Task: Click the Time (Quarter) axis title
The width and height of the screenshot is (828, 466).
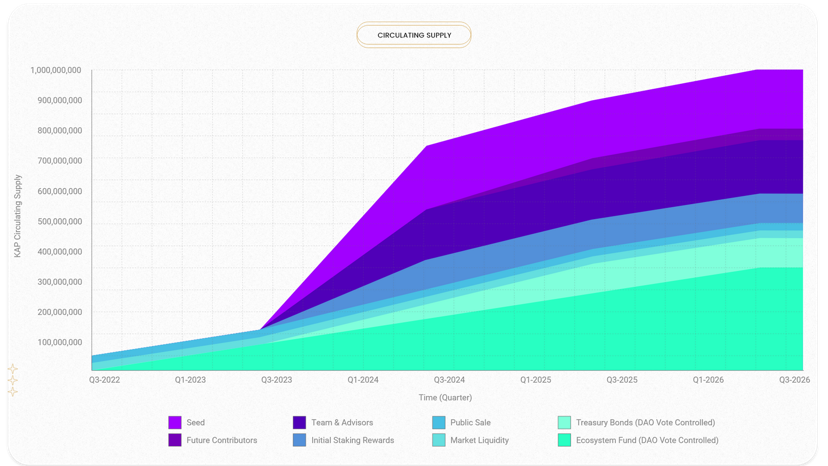Action: 445,397
